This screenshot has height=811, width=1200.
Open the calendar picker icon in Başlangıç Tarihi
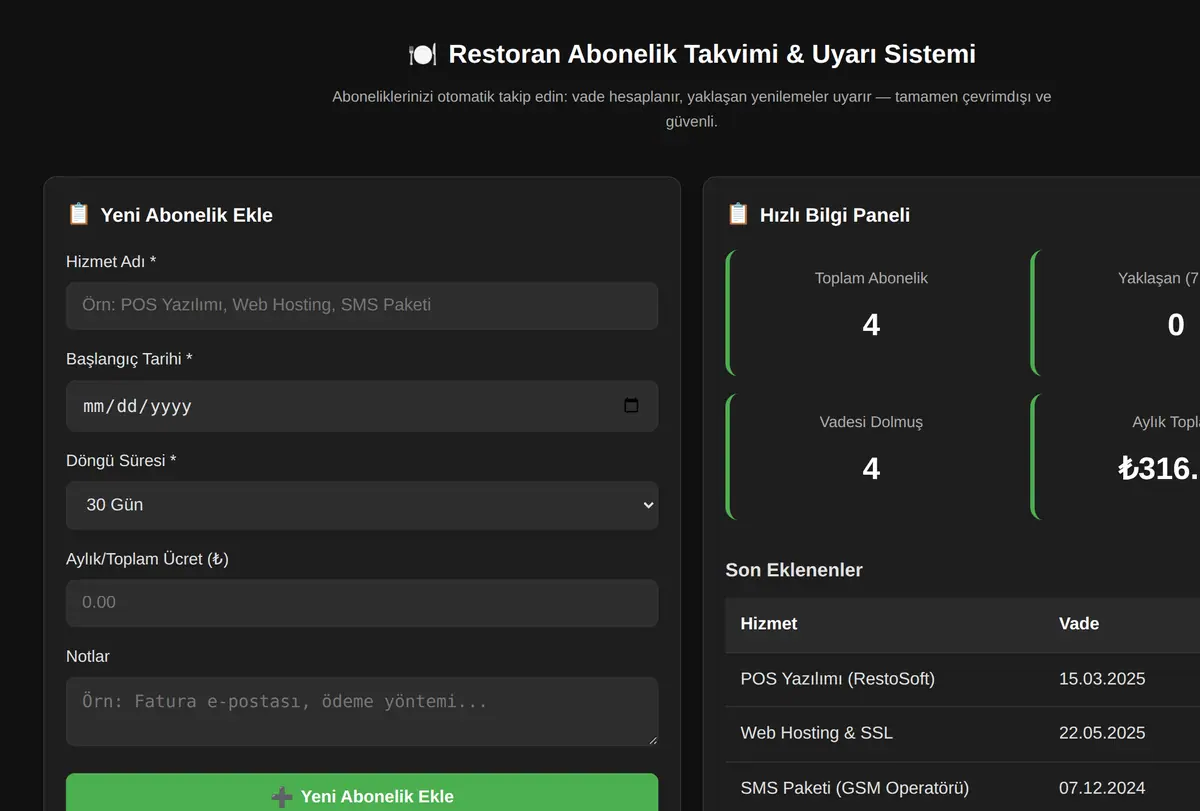pos(631,405)
